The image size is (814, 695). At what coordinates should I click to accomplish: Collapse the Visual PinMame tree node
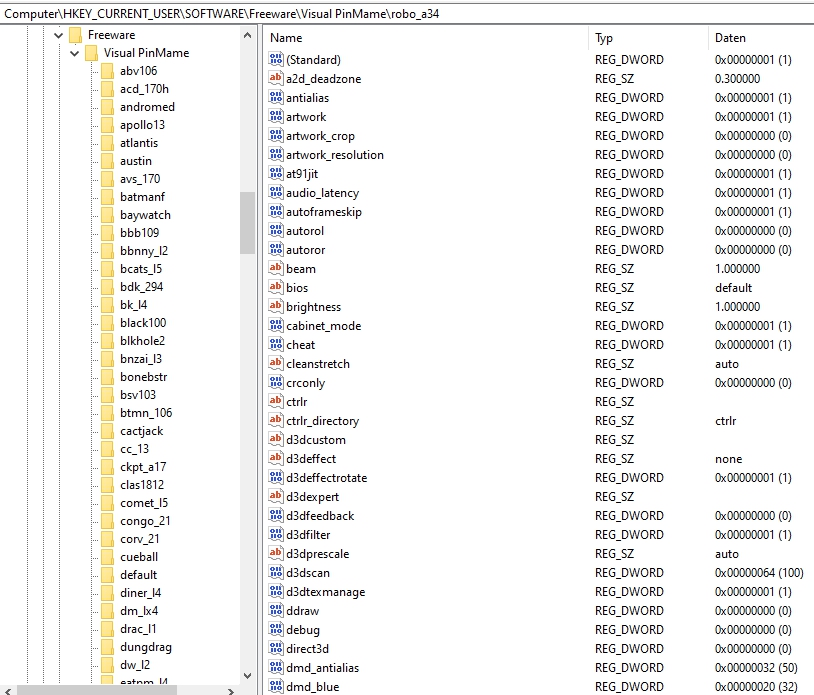[74, 53]
